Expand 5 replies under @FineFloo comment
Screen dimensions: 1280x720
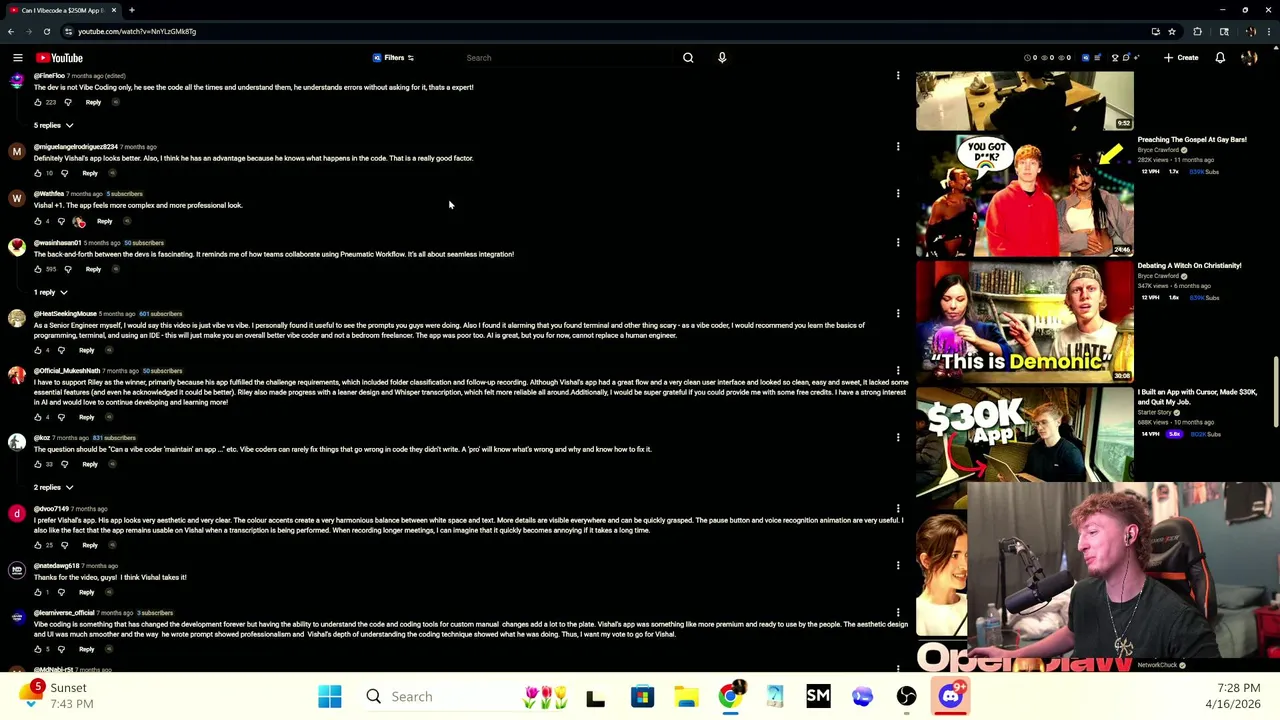pyautogui.click(x=53, y=125)
